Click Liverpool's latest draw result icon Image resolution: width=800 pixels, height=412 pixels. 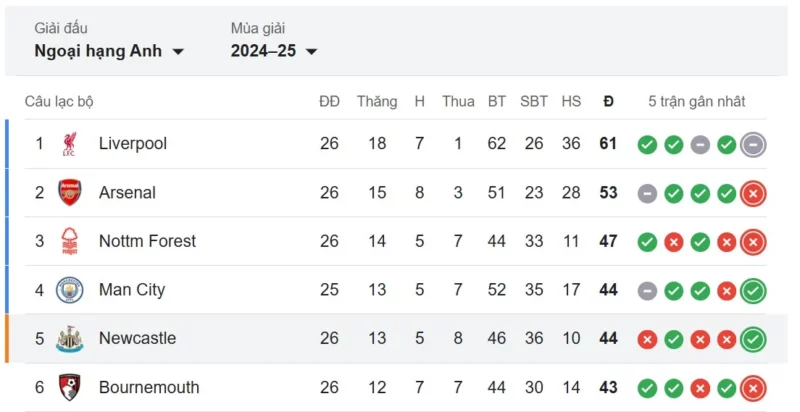[x=753, y=144]
